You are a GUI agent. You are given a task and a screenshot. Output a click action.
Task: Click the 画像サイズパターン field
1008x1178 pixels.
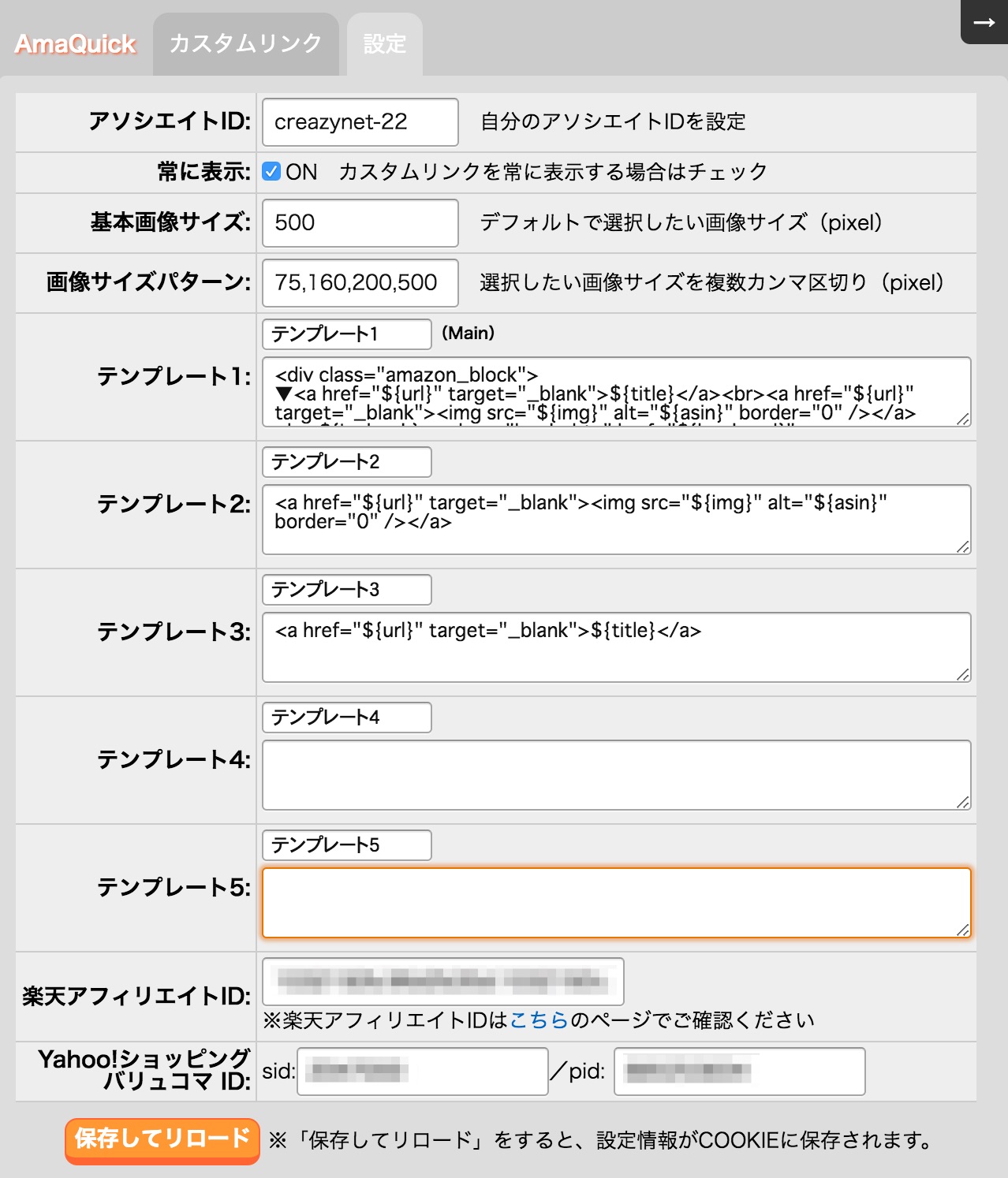[360, 283]
